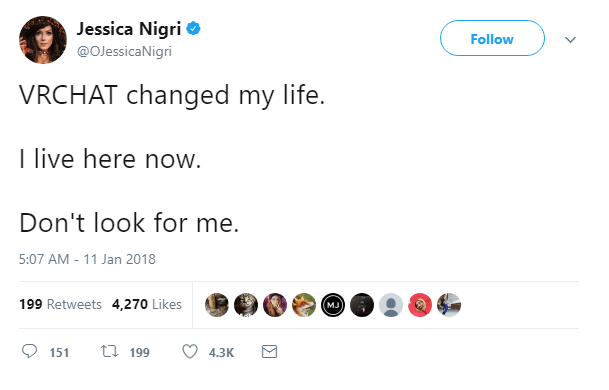View the 4,270 Likes list
Screen dimensions: 609x390
pos(147,304)
